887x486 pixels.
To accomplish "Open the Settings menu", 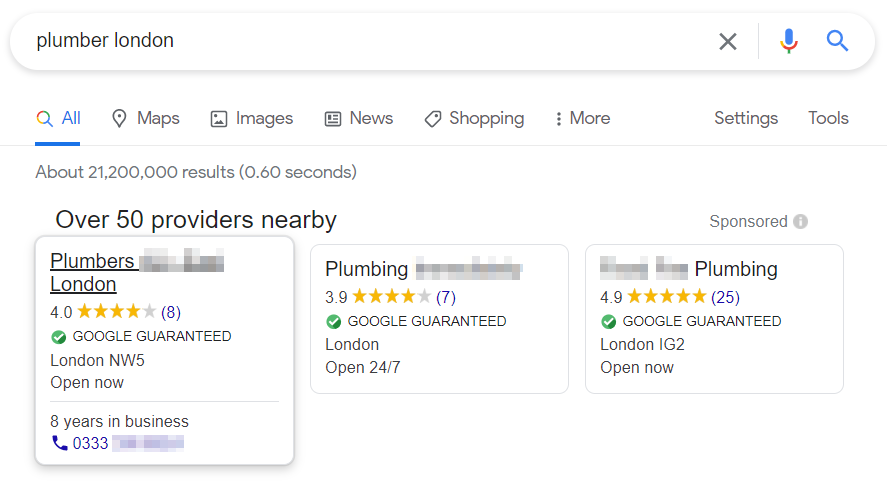I will [746, 118].
